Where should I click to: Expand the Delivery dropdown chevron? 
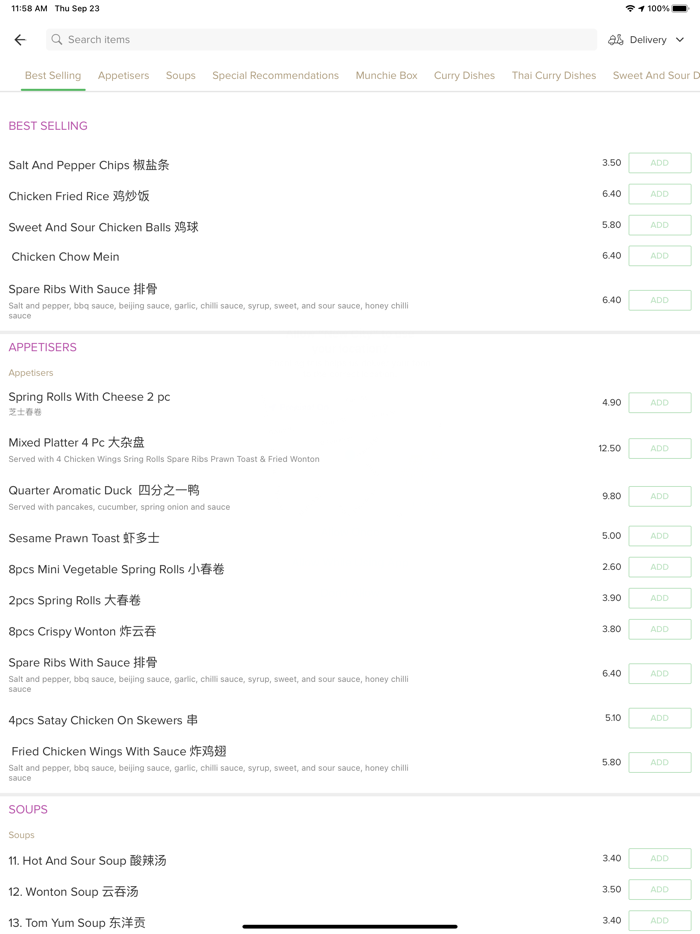click(680, 40)
